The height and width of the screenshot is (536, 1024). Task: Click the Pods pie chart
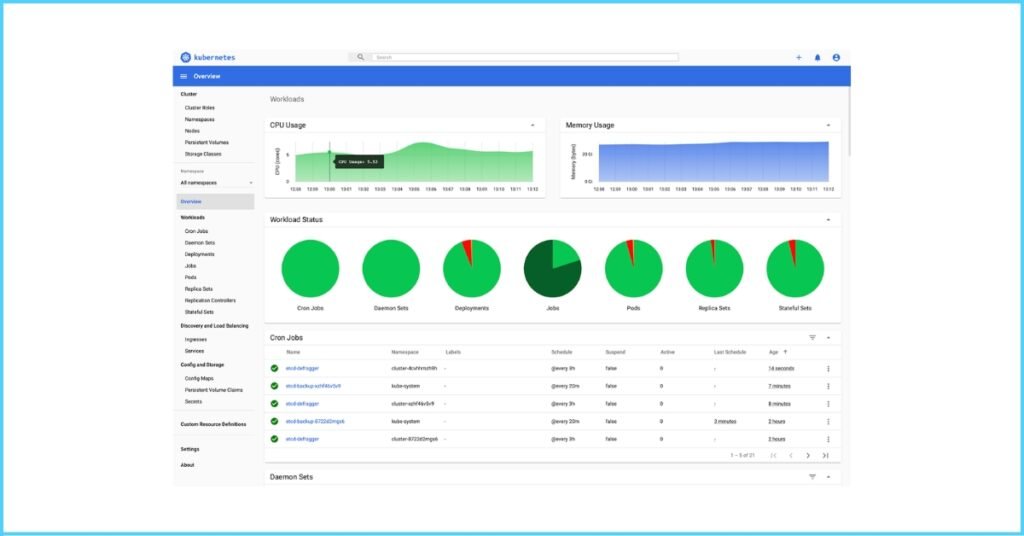point(633,268)
